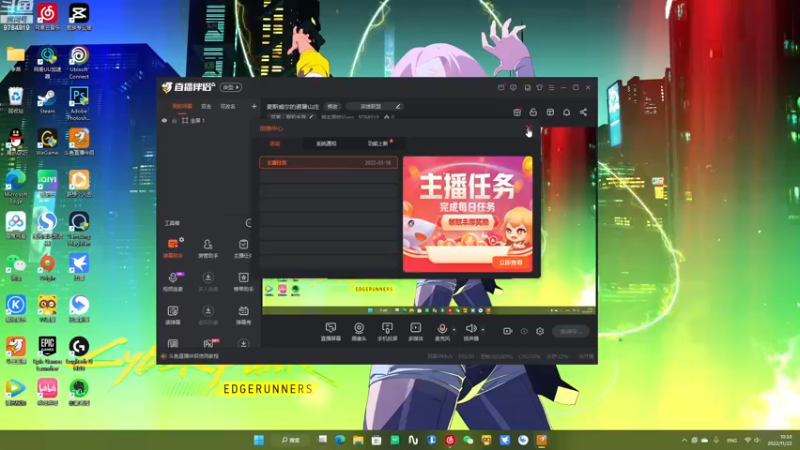Image resolution: width=800 pixels, height=450 pixels.
Task: Open the 读弹幕 tool
Action: [x=173, y=315]
